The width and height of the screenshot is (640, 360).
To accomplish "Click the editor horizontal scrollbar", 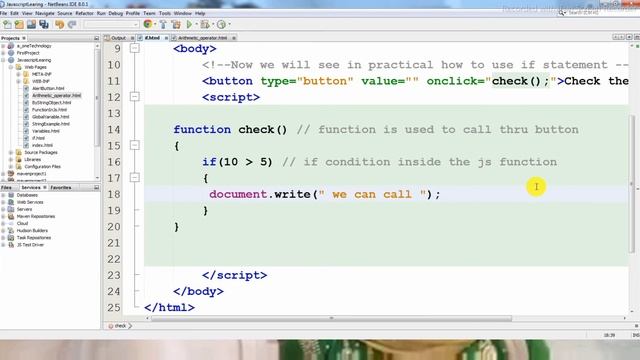I will [x=331, y=318].
